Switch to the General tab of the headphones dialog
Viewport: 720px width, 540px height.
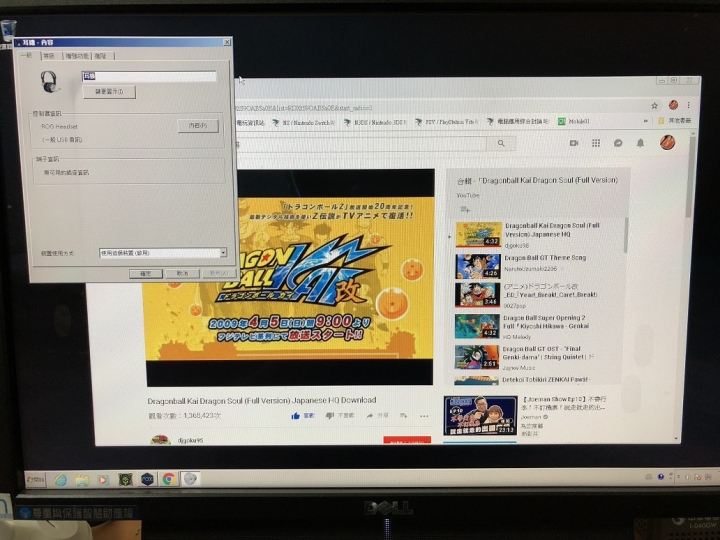(28, 56)
